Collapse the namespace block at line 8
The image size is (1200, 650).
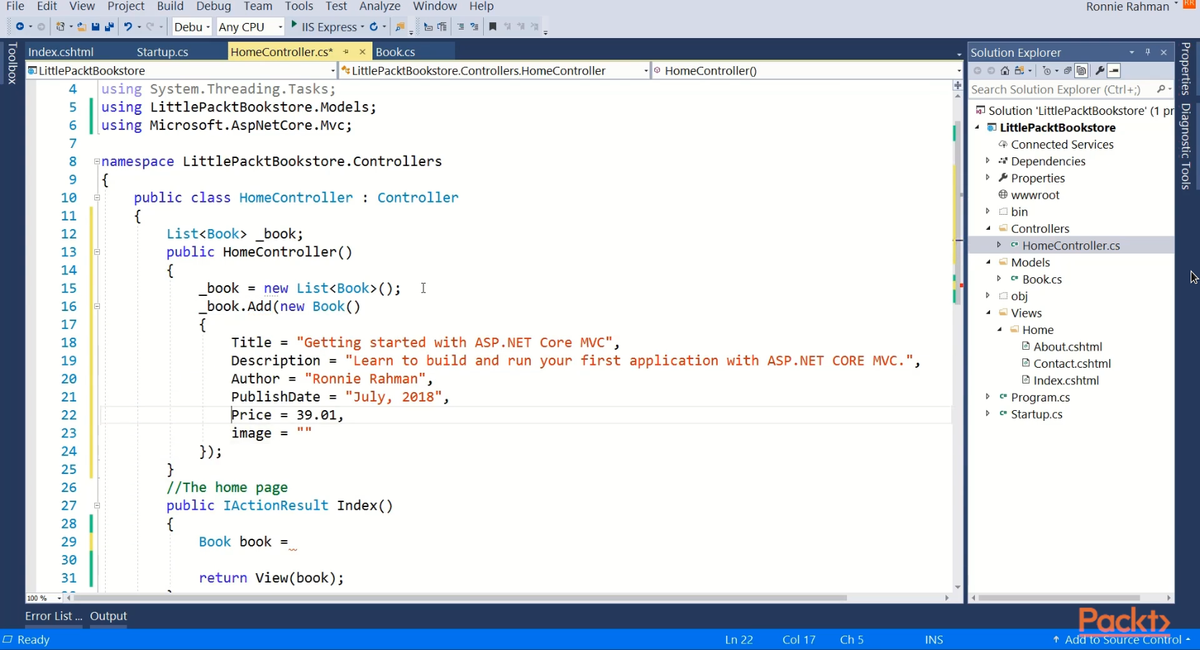pos(96,161)
